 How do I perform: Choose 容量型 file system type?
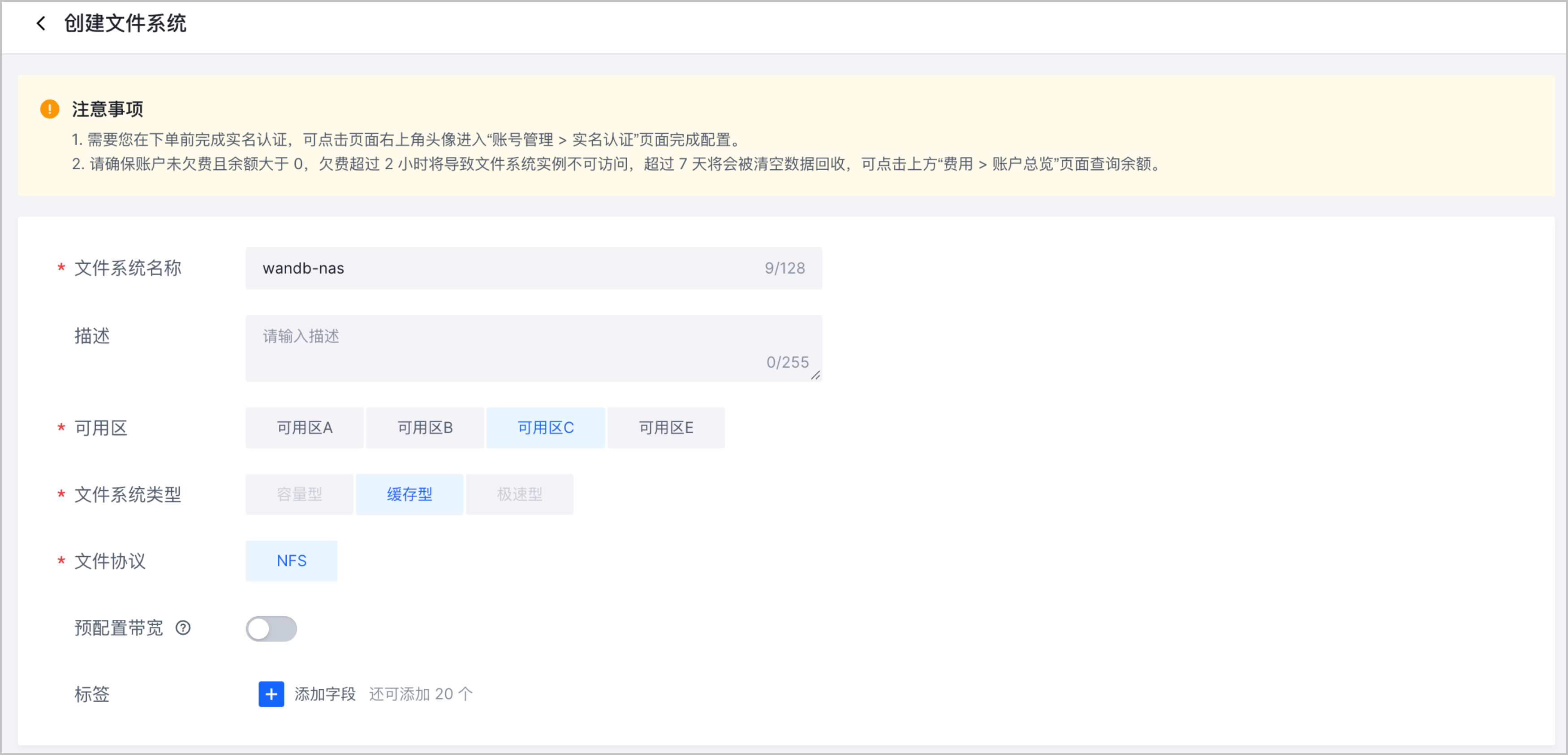299,494
